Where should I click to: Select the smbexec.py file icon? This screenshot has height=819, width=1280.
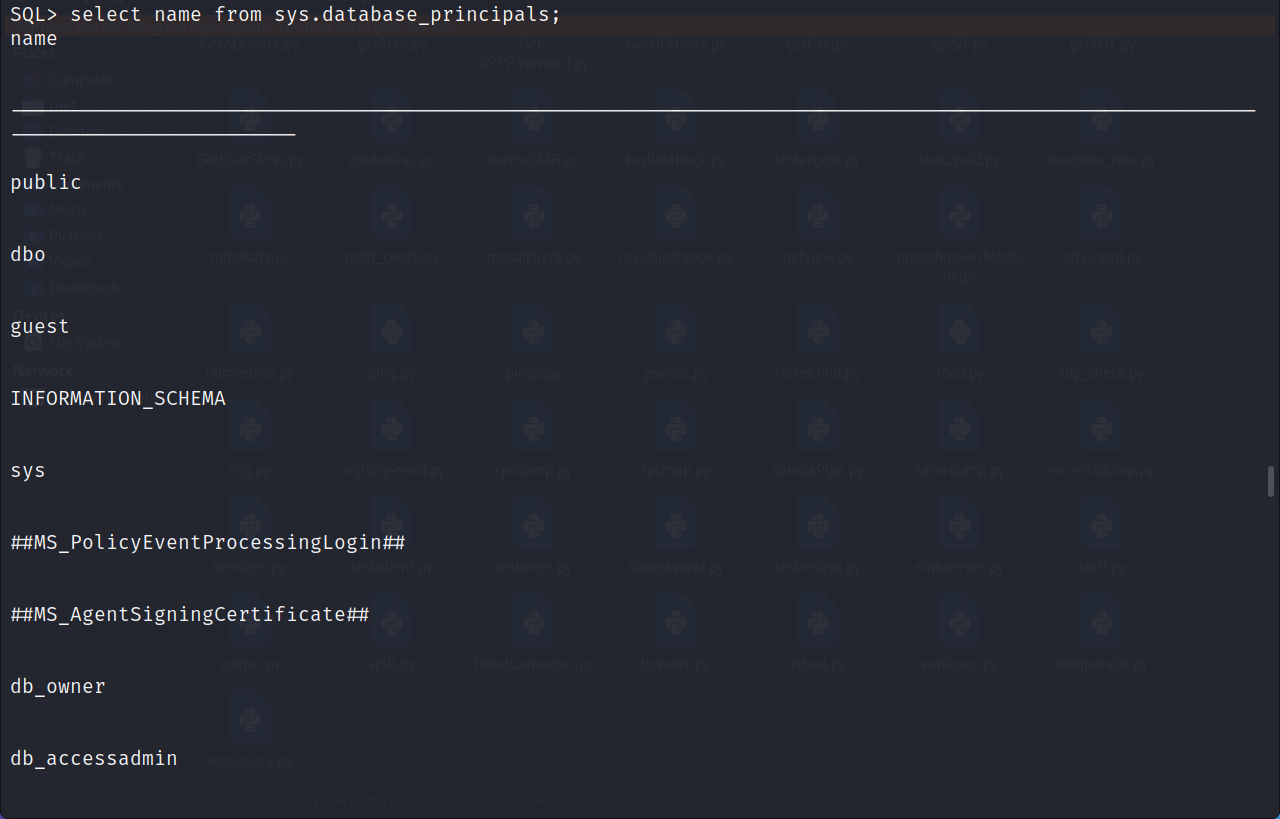[x=534, y=524]
